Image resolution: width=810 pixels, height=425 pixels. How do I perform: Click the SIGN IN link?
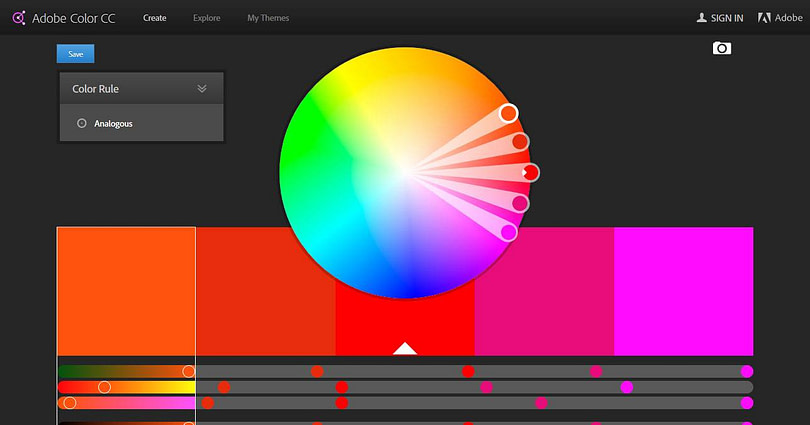coord(727,18)
